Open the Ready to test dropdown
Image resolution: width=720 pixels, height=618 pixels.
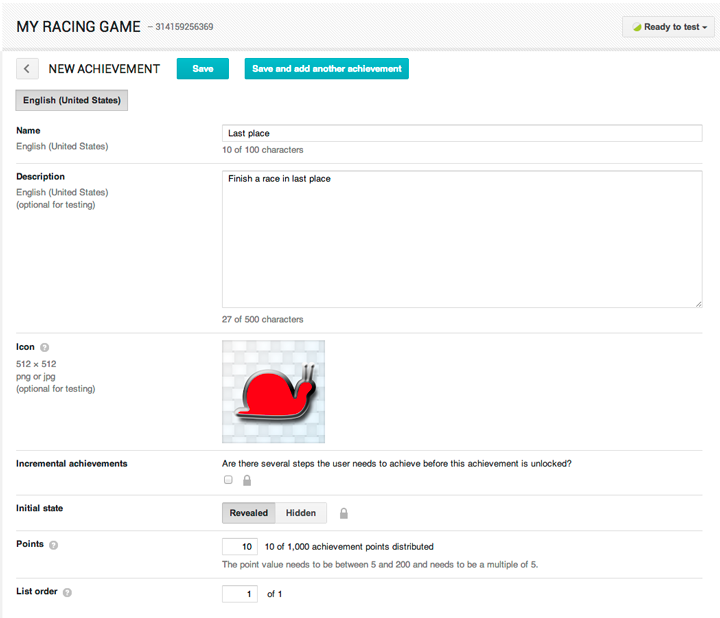point(667,27)
